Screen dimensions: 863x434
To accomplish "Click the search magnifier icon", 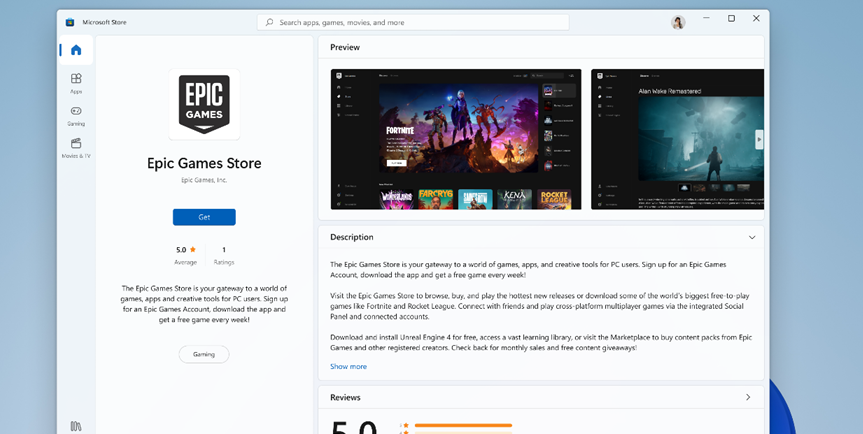I will (x=269, y=23).
